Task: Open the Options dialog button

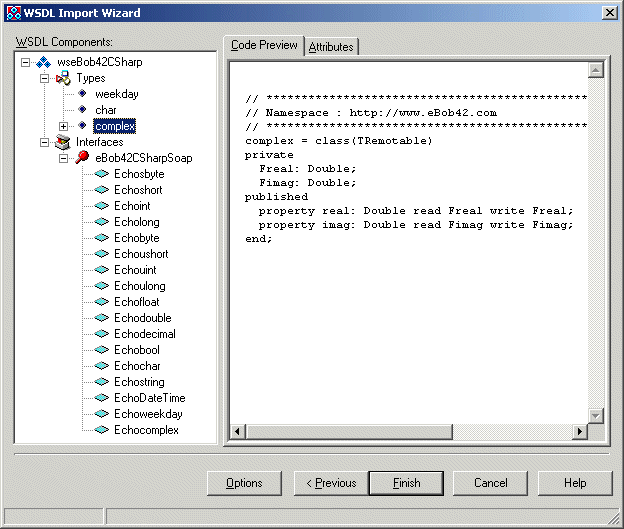Action: (244, 483)
